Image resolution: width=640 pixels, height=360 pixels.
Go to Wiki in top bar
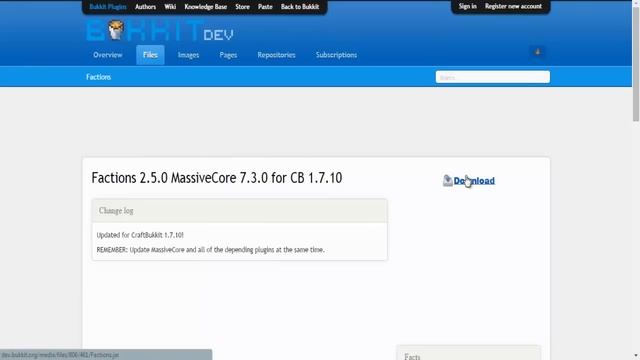point(170,7)
